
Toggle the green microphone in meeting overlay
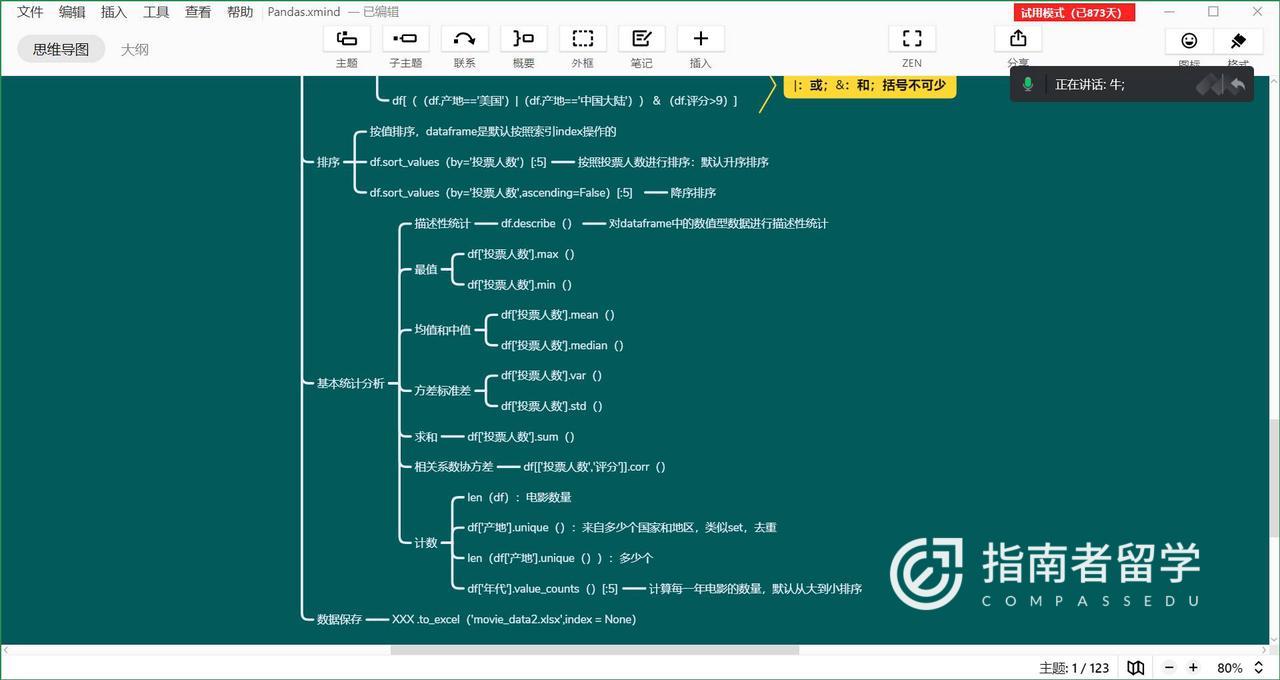point(1027,84)
